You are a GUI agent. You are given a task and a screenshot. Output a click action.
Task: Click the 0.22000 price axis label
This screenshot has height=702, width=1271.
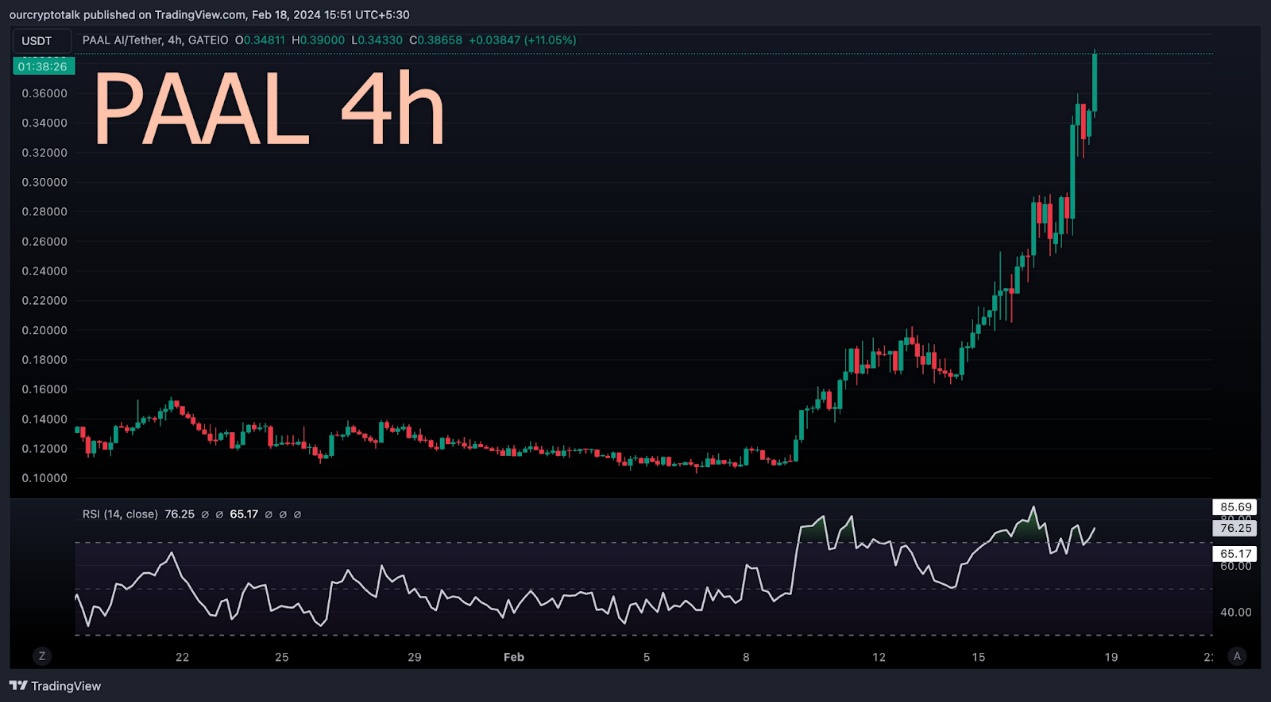click(x=44, y=300)
